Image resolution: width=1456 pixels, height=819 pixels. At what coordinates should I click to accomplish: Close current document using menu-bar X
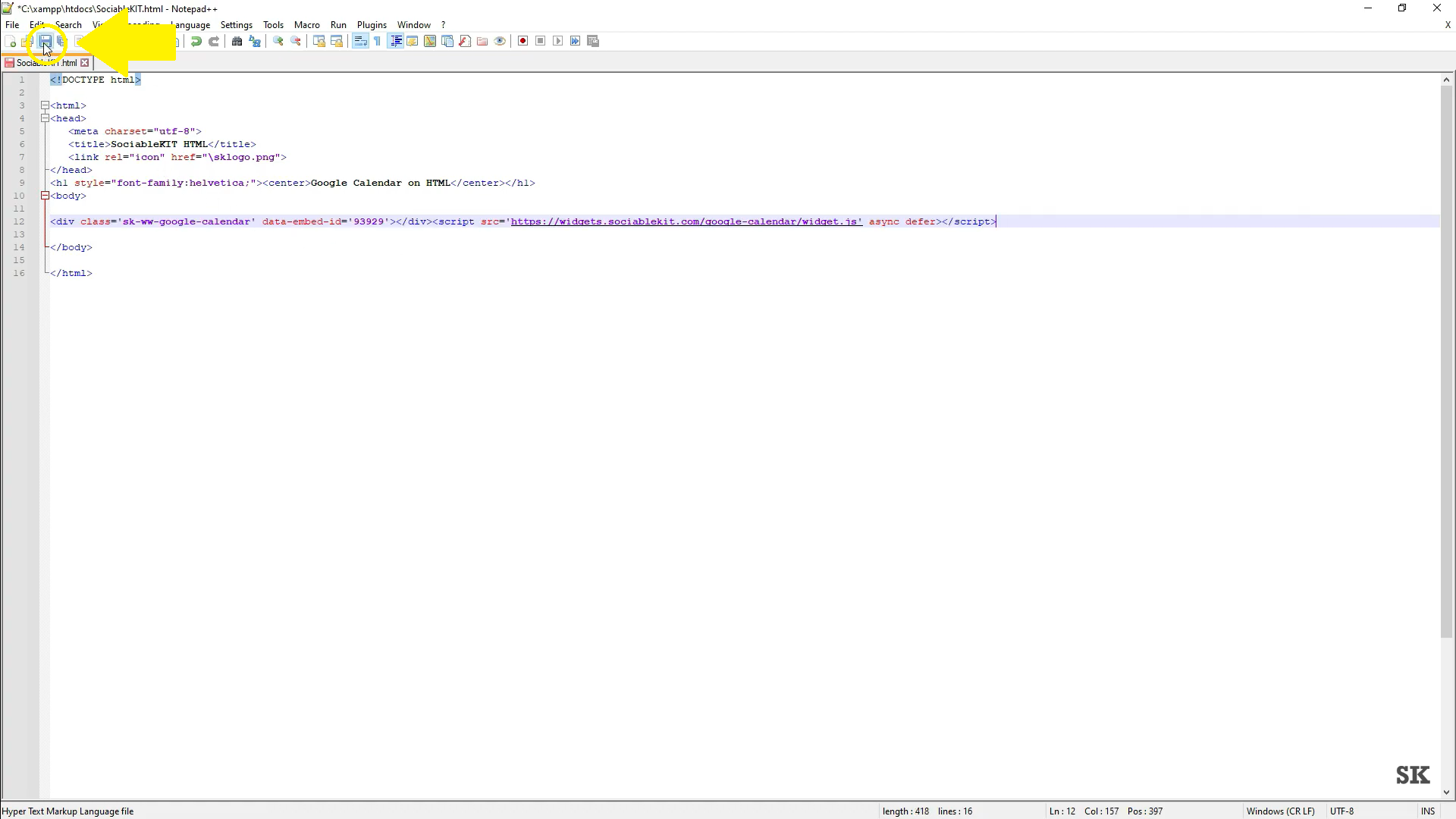1447,25
